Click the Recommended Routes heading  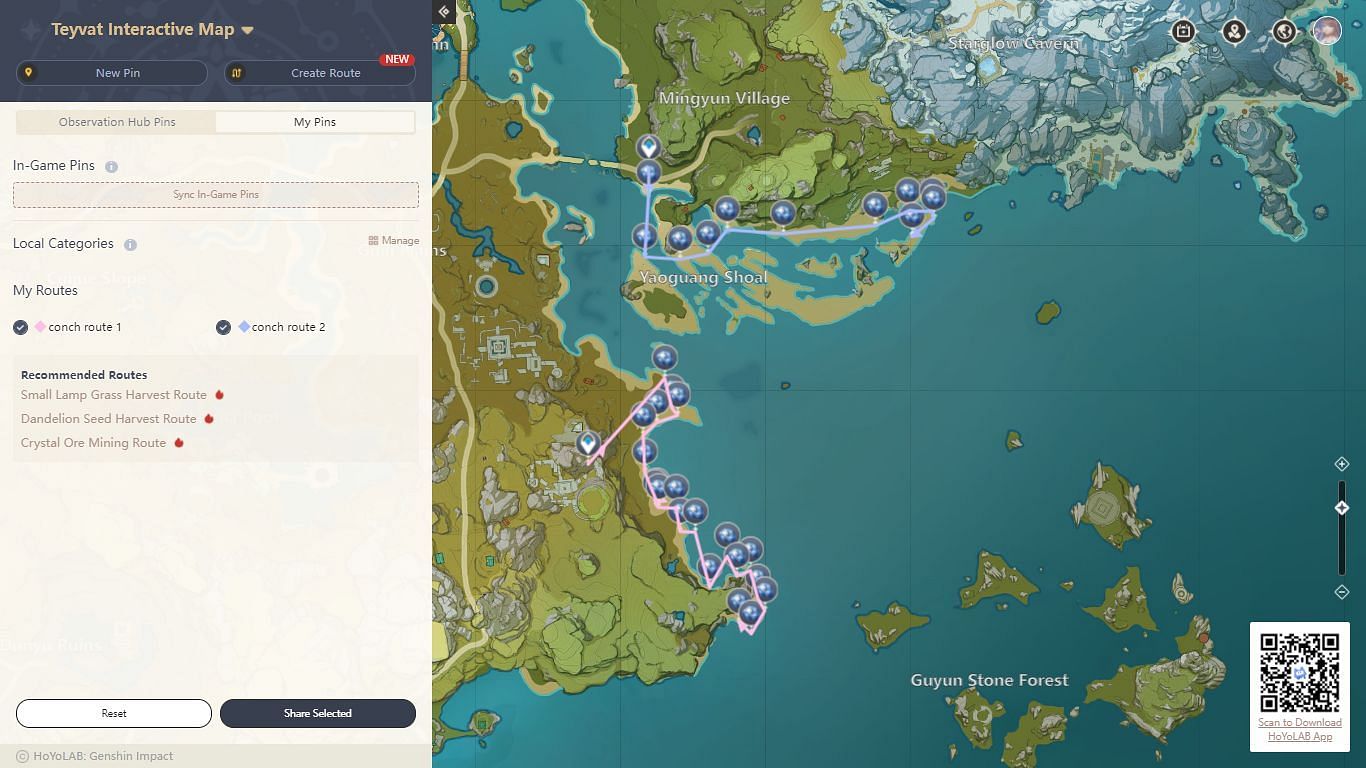84,375
